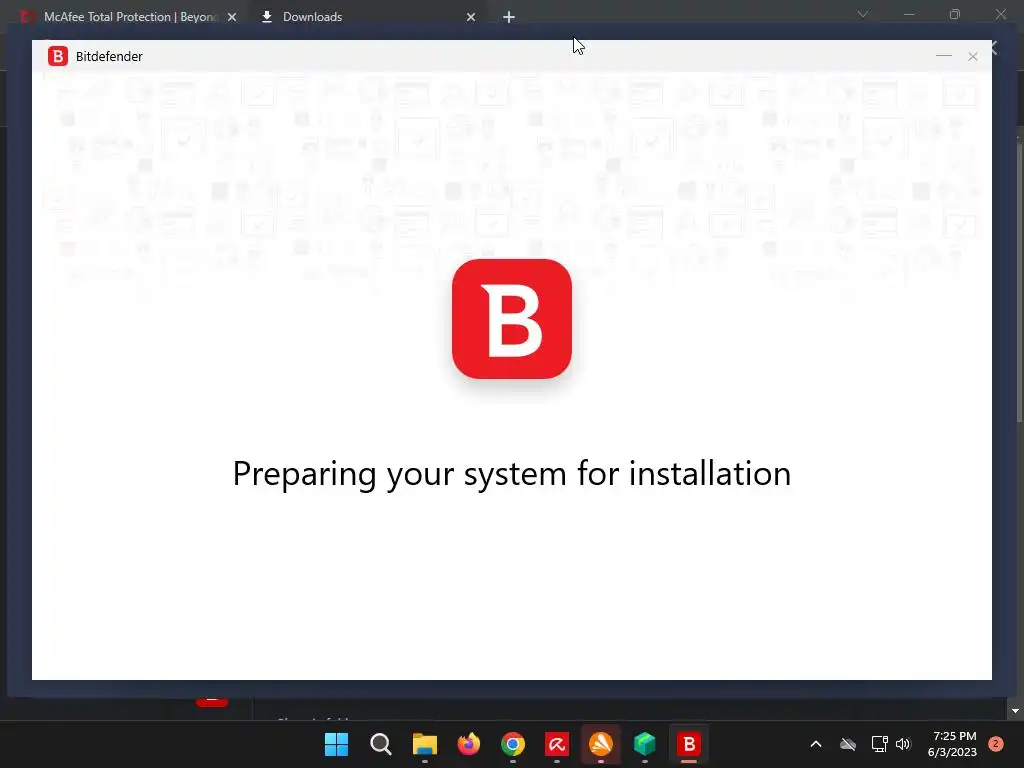Open the volume speaker tray icon
The height and width of the screenshot is (768, 1024).
coord(903,744)
